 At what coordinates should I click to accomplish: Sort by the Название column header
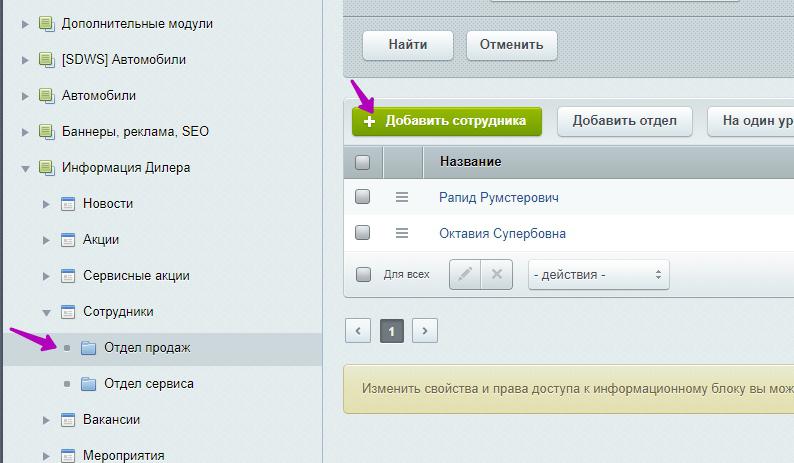pos(470,162)
